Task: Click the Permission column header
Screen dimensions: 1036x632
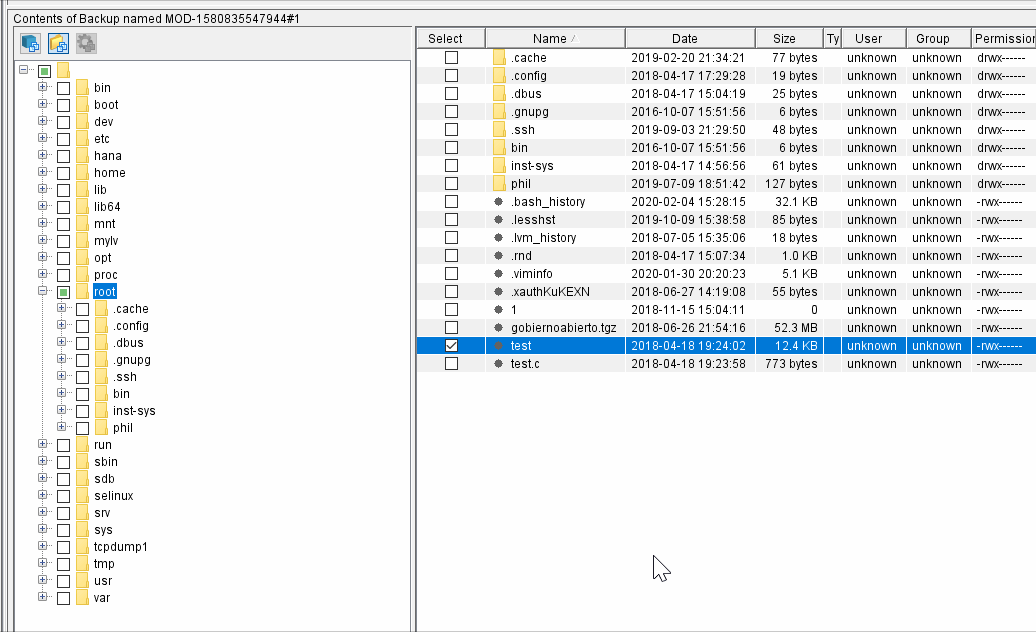Action: click(1004, 38)
